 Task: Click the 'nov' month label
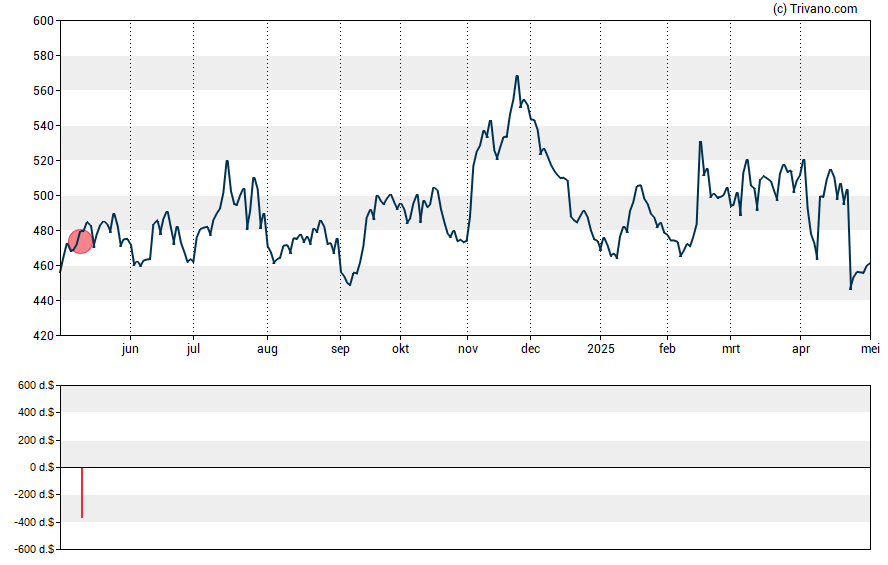tap(468, 349)
